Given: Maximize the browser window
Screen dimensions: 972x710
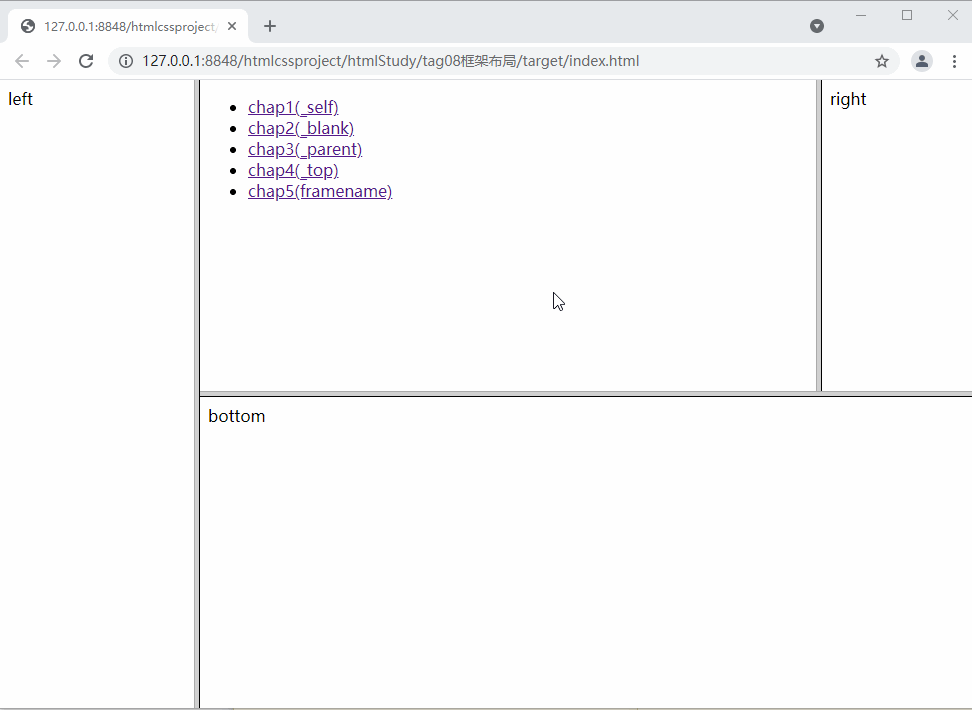Looking at the screenshot, I should [907, 16].
